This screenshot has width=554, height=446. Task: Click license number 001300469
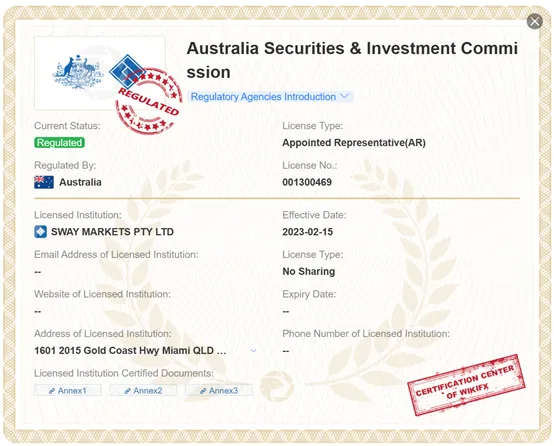click(x=307, y=182)
